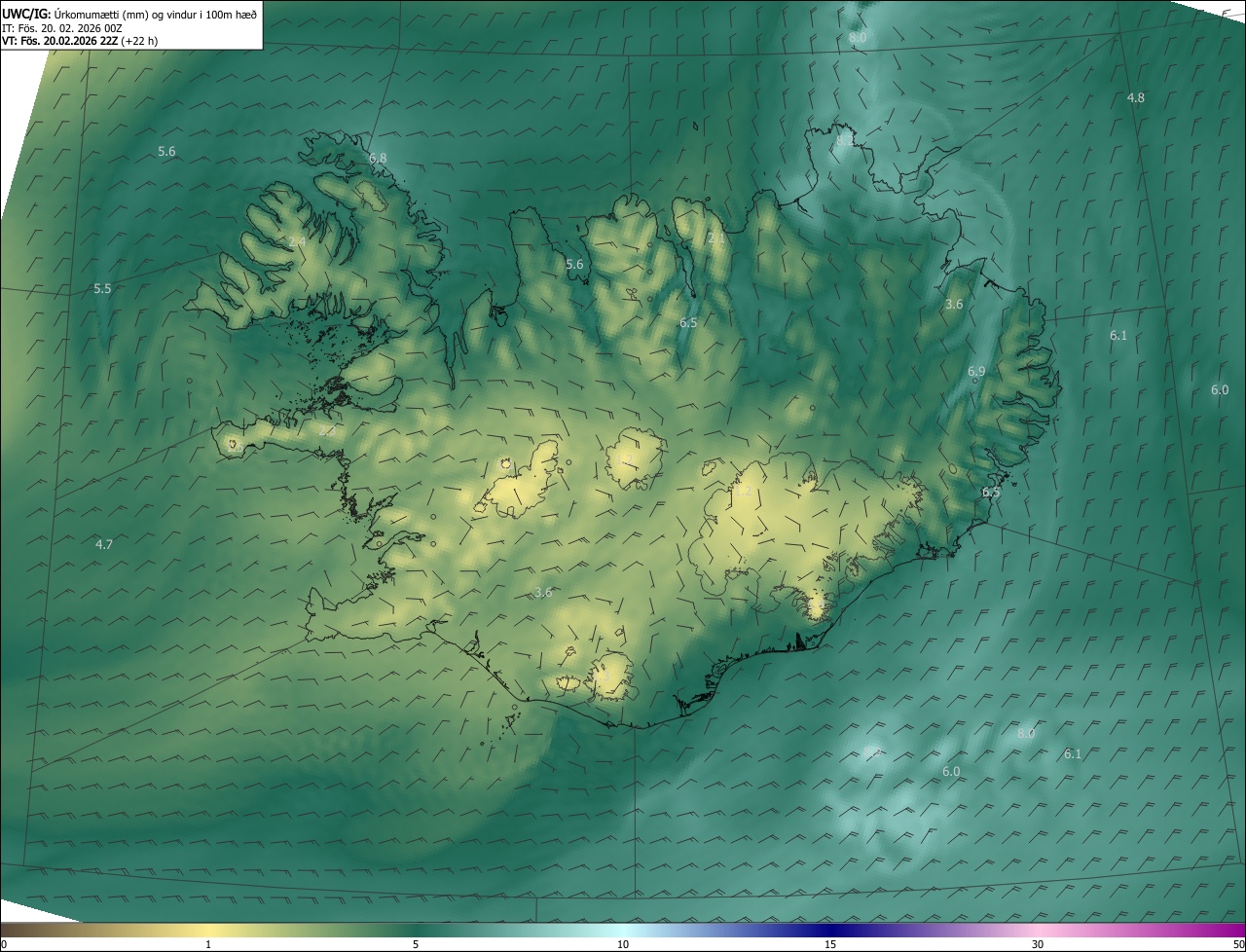1246x952 pixels.
Task: Click the 6.9 value label on the map
Action: (976, 371)
